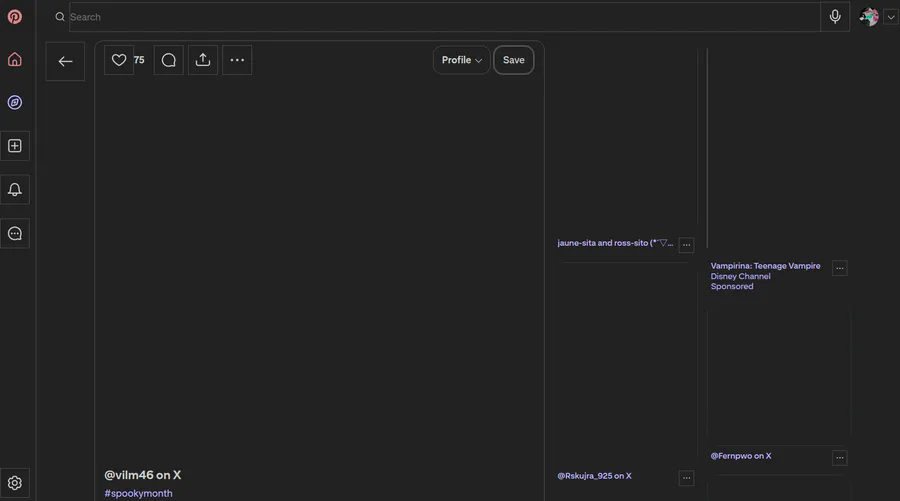
Task: Open the #spookymonth hashtag link
Action: tap(138, 494)
